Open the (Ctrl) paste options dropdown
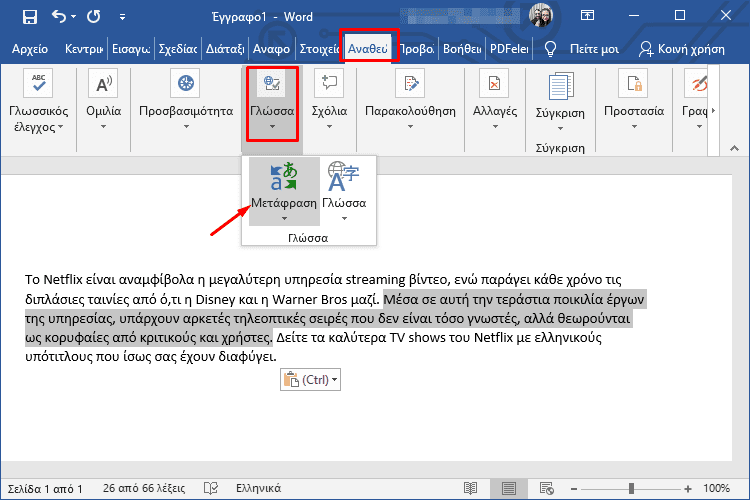This screenshot has height=500, width=750. [x=334, y=380]
